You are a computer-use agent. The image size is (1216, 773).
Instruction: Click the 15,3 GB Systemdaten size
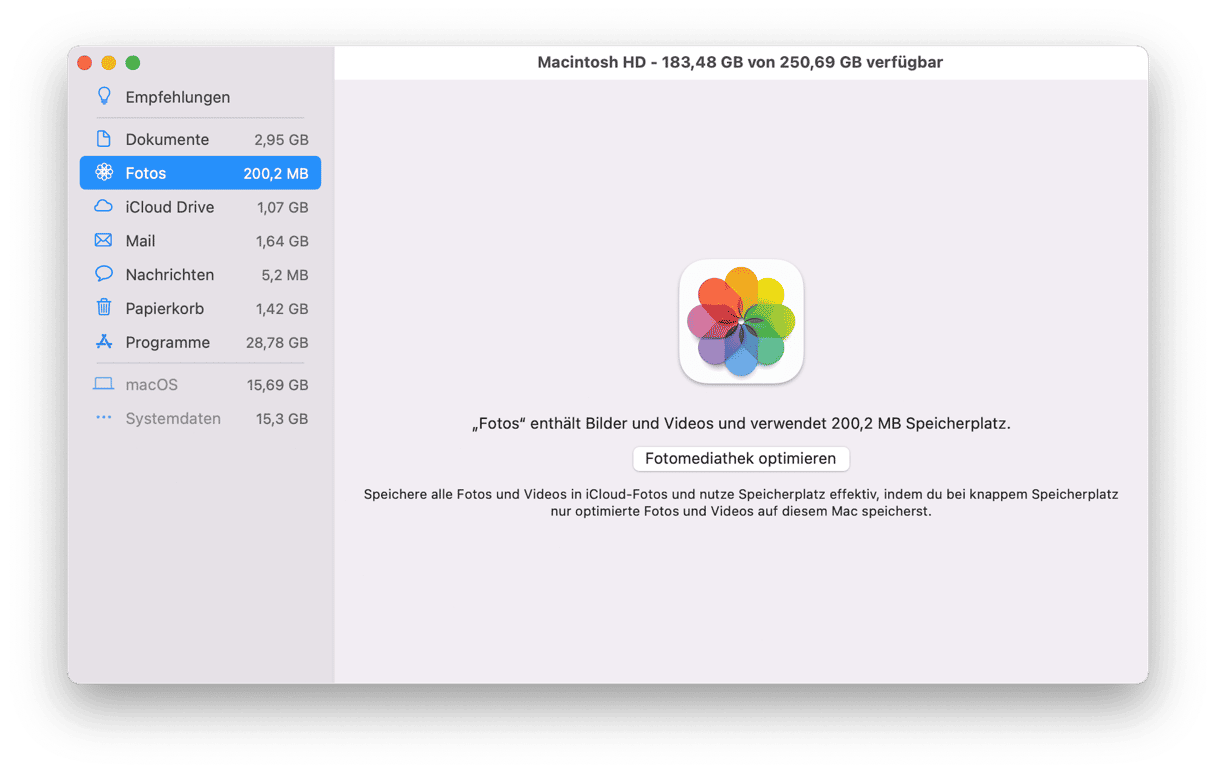tap(282, 419)
